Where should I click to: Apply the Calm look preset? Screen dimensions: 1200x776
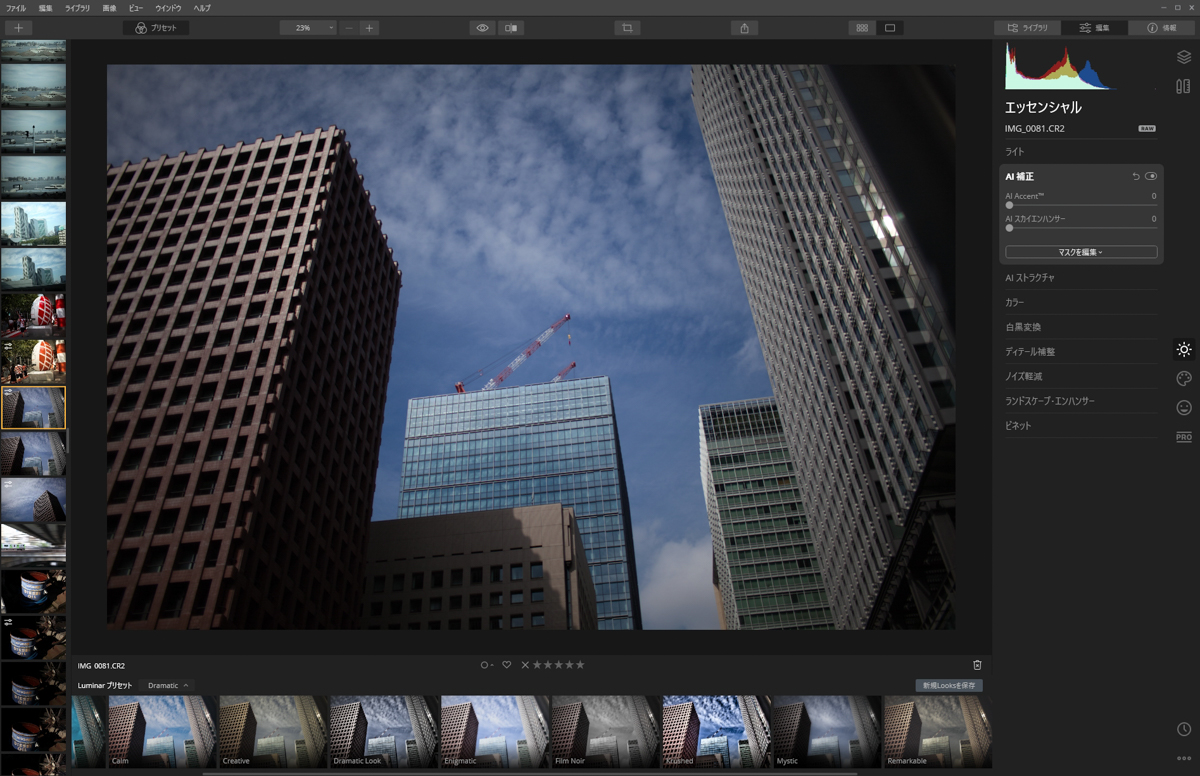[x=163, y=732]
